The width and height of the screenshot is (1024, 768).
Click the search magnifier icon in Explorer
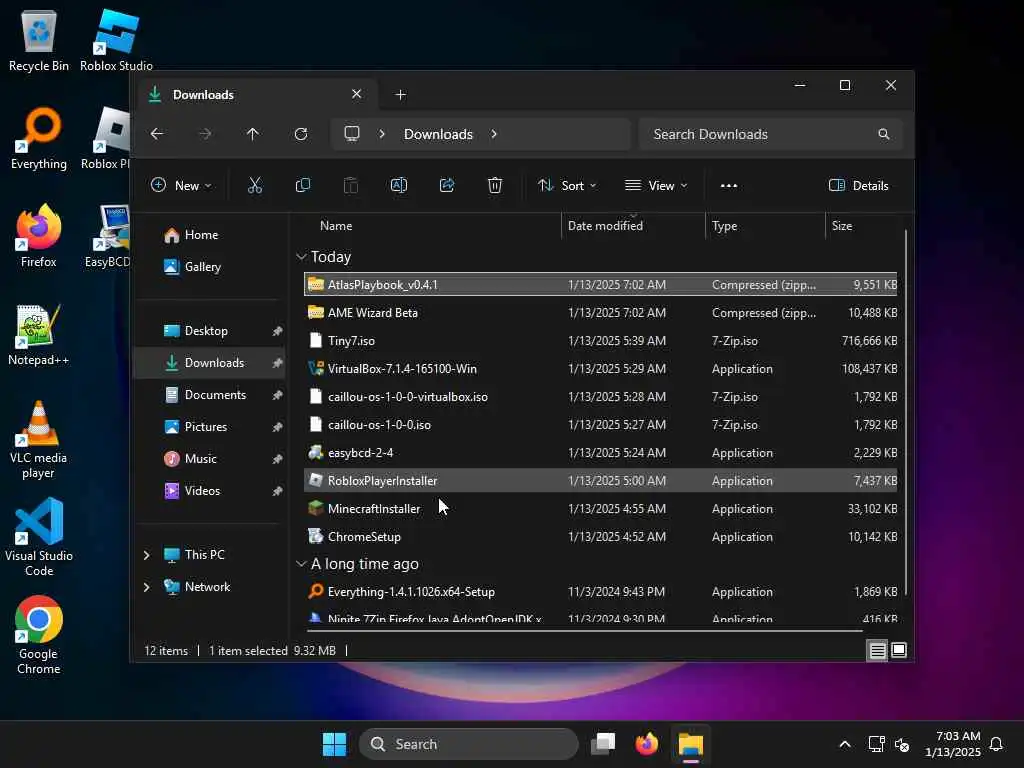point(884,134)
